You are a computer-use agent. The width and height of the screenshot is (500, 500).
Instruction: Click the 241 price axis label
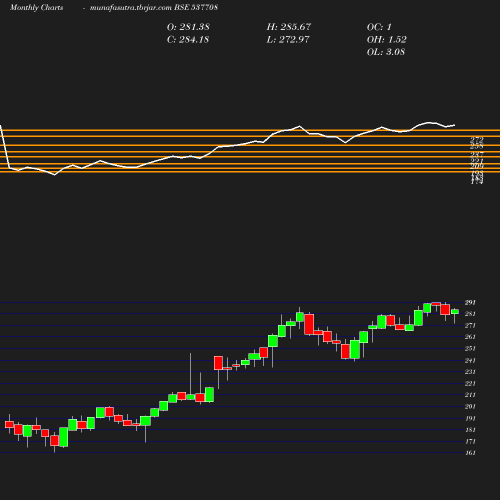(470, 360)
